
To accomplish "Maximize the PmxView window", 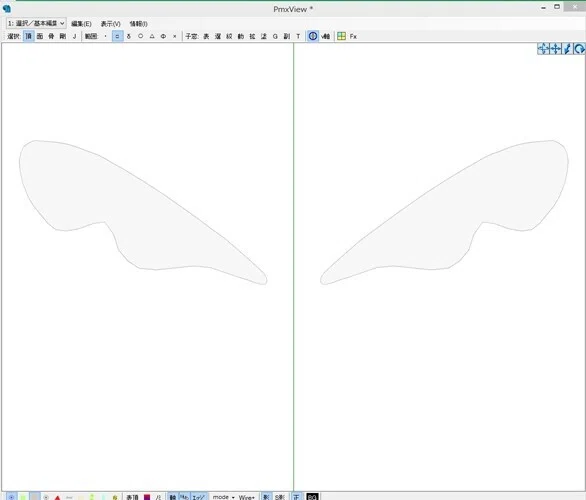I will [x=557, y=7].
